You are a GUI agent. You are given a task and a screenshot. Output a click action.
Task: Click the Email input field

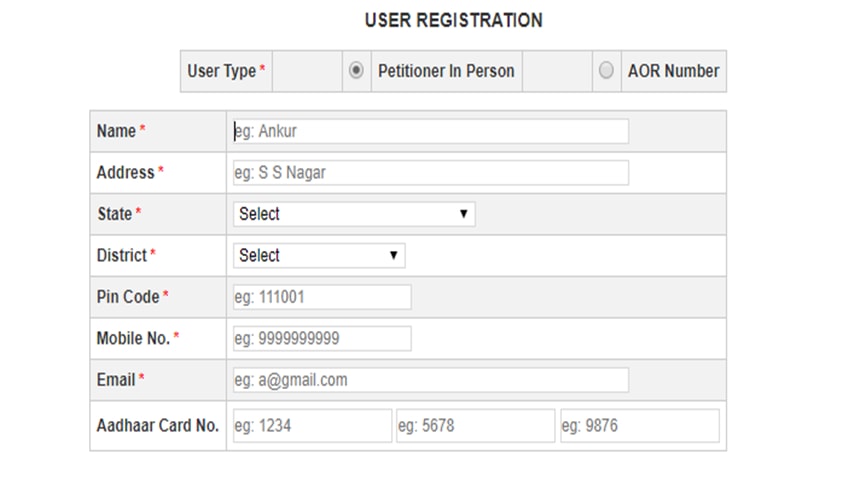click(x=430, y=380)
